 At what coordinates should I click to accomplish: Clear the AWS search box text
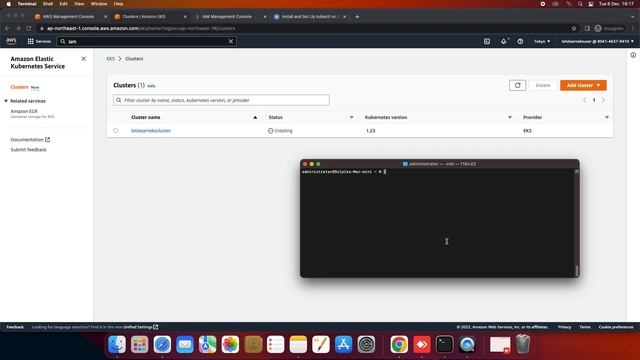(231, 41)
